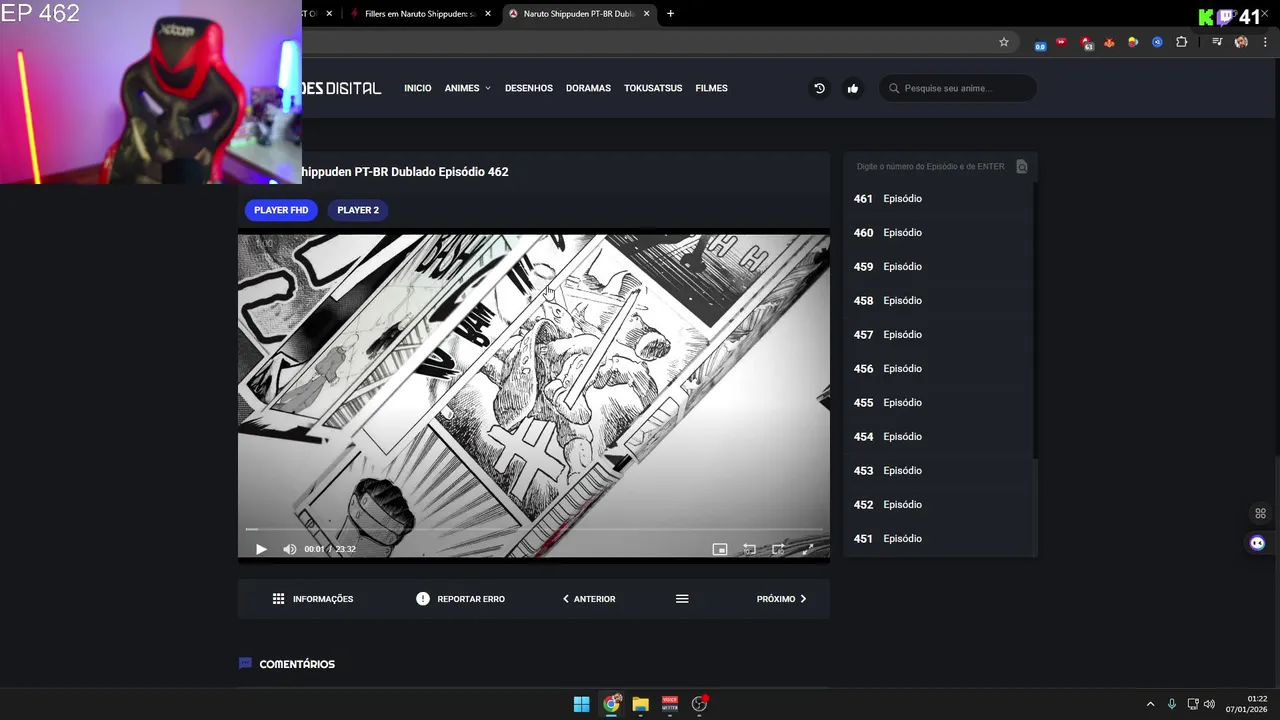This screenshot has width=1280, height=720.
Task: Open the INFORMAÇÕES grid icon
Action: [x=279, y=599]
